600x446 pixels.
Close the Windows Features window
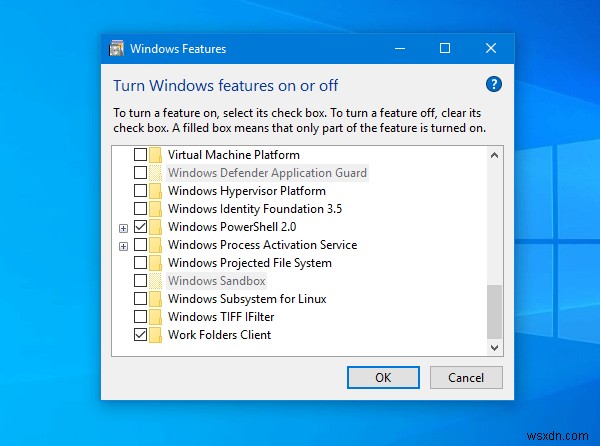pyautogui.click(x=491, y=49)
